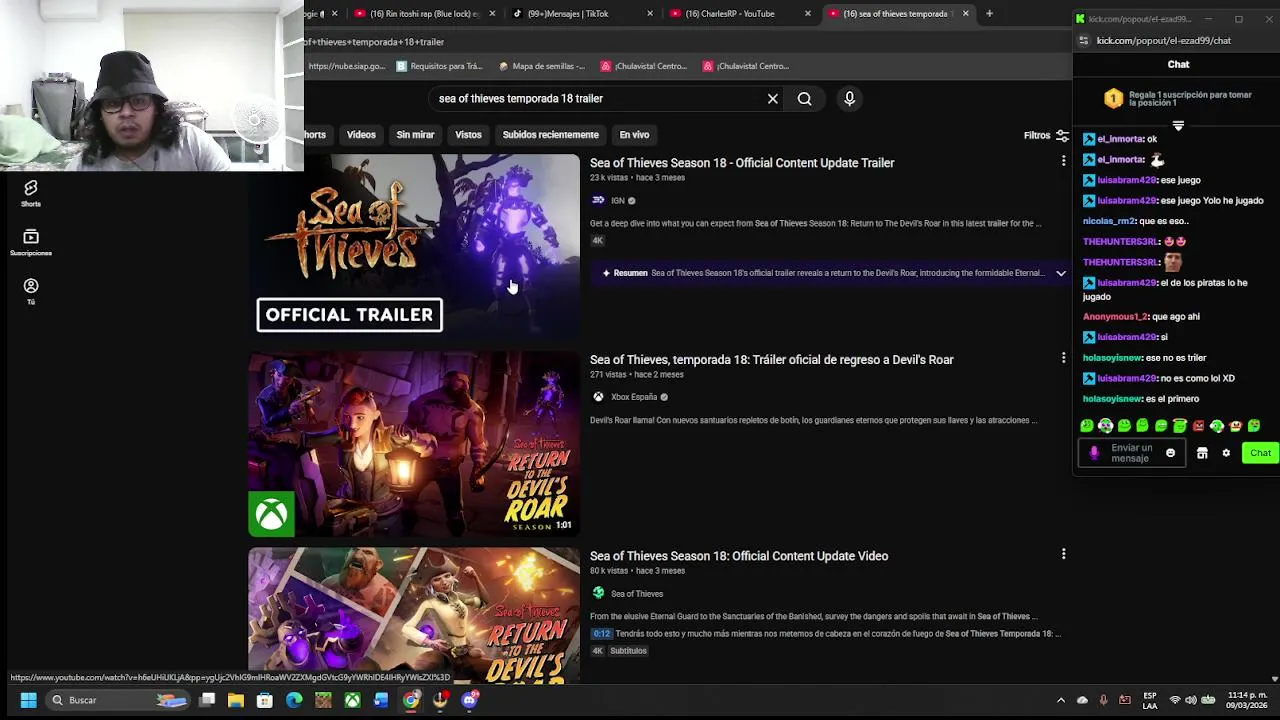The height and width of the screenshot is (720, 1280).
Task: Open Xbox app in the taskbar
Action: (352, 700)
